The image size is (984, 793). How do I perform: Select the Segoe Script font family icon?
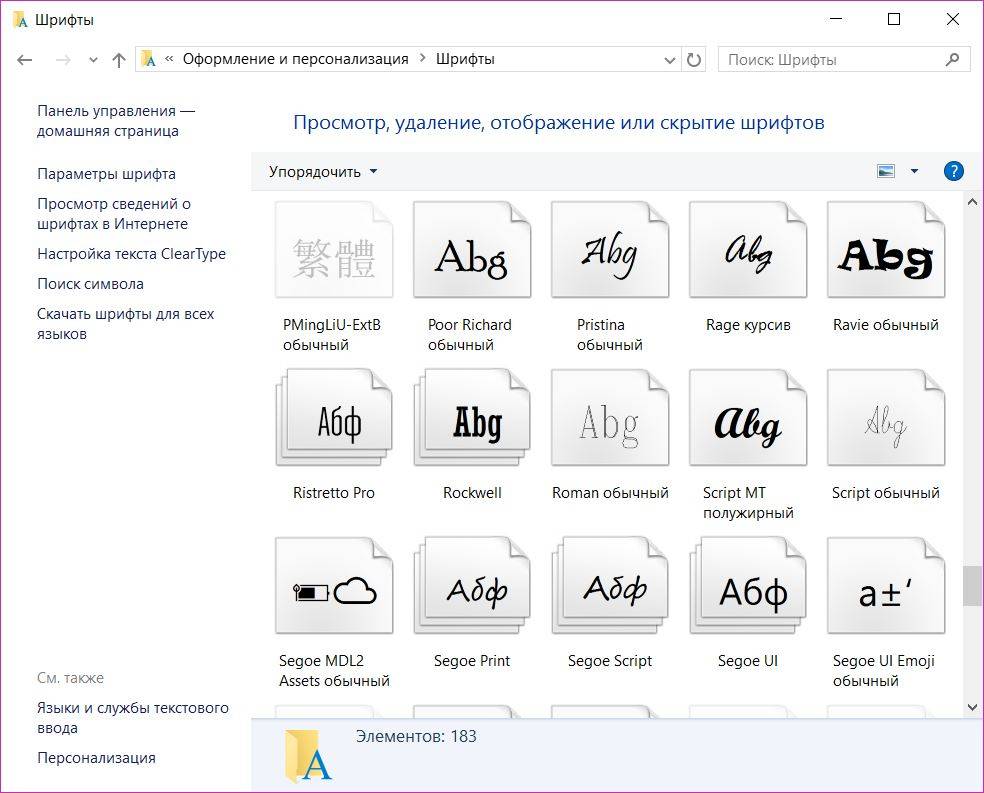[610, 586]
